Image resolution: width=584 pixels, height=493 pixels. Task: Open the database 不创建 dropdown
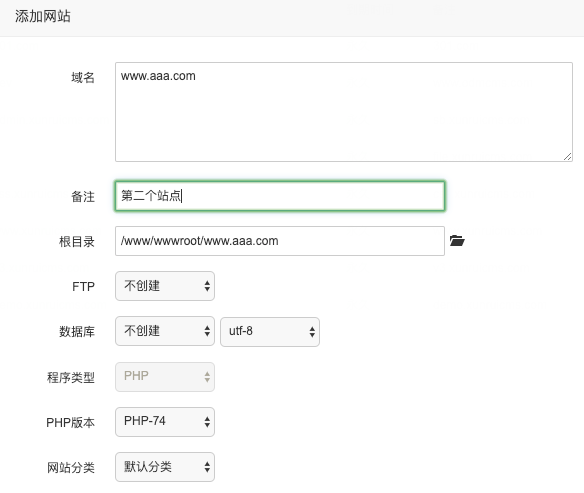(x=165, y=331)
